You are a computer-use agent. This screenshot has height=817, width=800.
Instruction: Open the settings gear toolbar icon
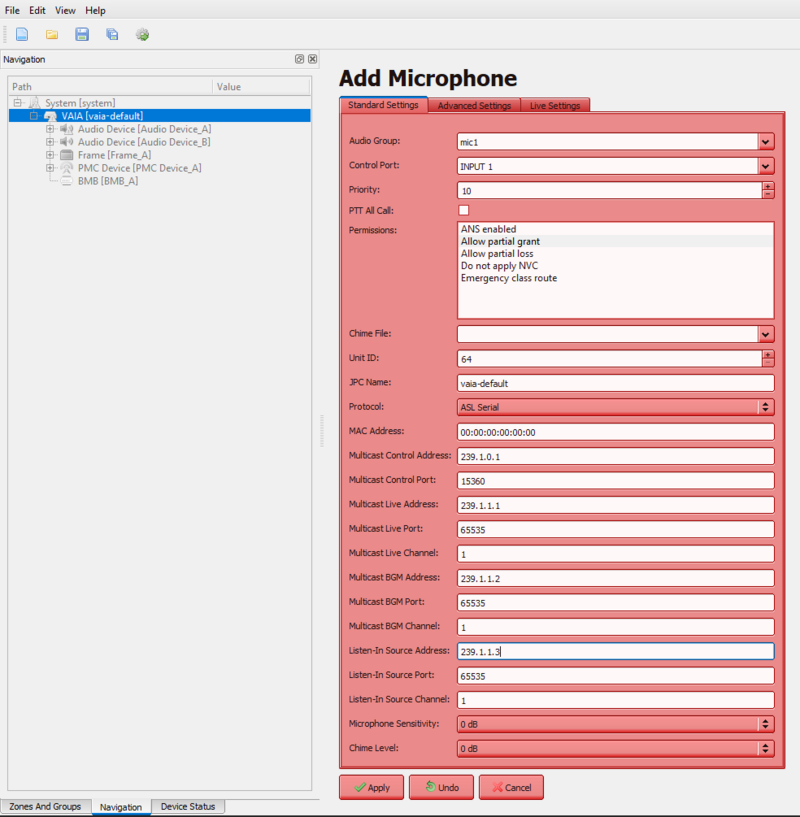[141, 33]
